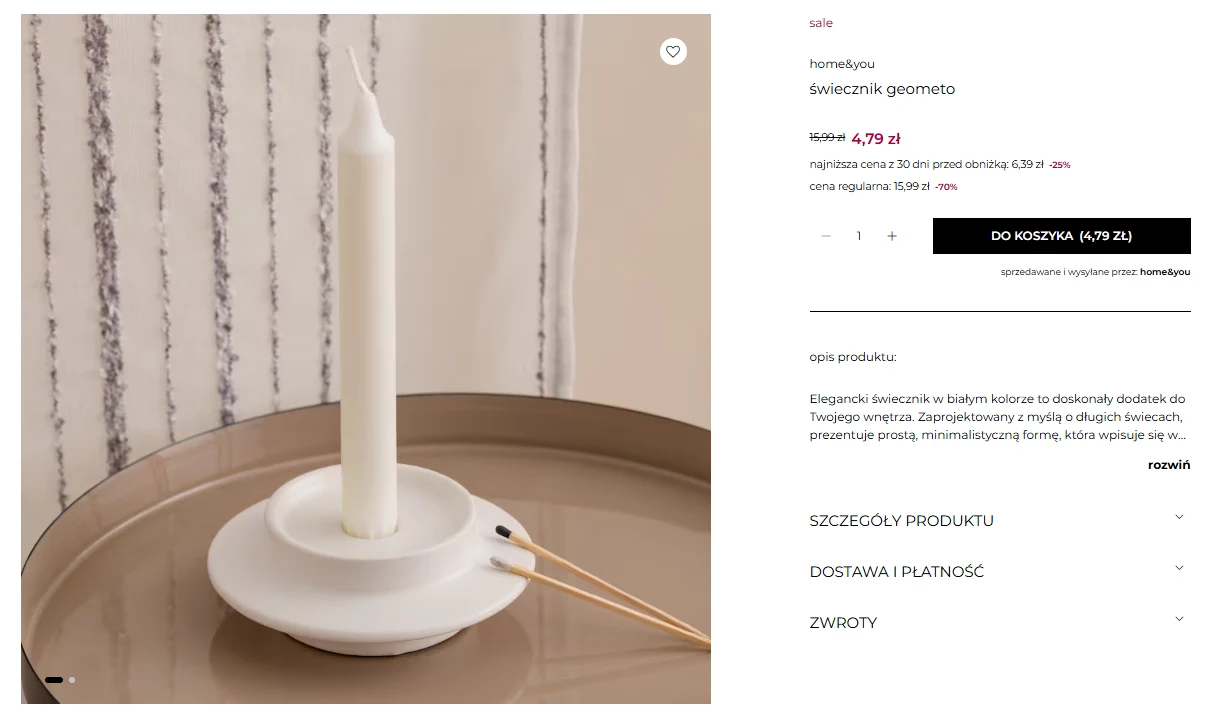The width and height of the screenshot is (1225, 715).
Task: Click chevron next to SZCZEGÓŁY PRODUKTU
Action: (1179, 517)
